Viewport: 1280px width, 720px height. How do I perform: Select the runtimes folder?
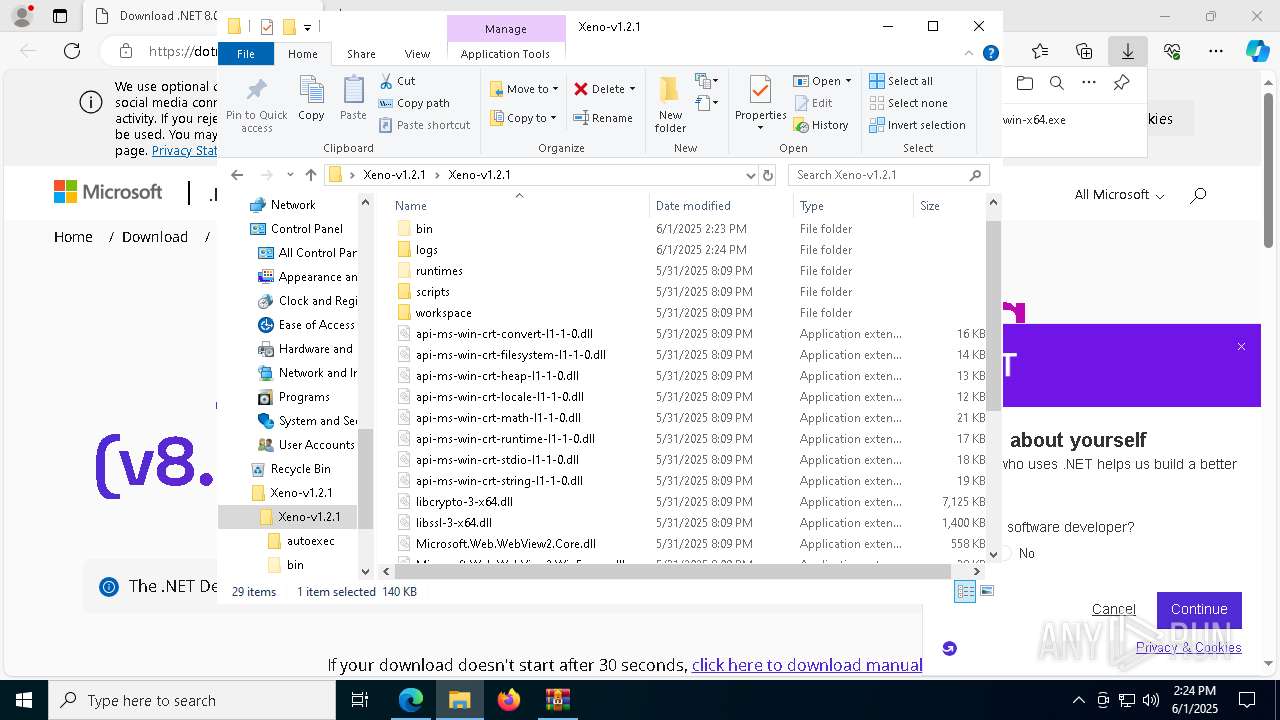[439, 271]
